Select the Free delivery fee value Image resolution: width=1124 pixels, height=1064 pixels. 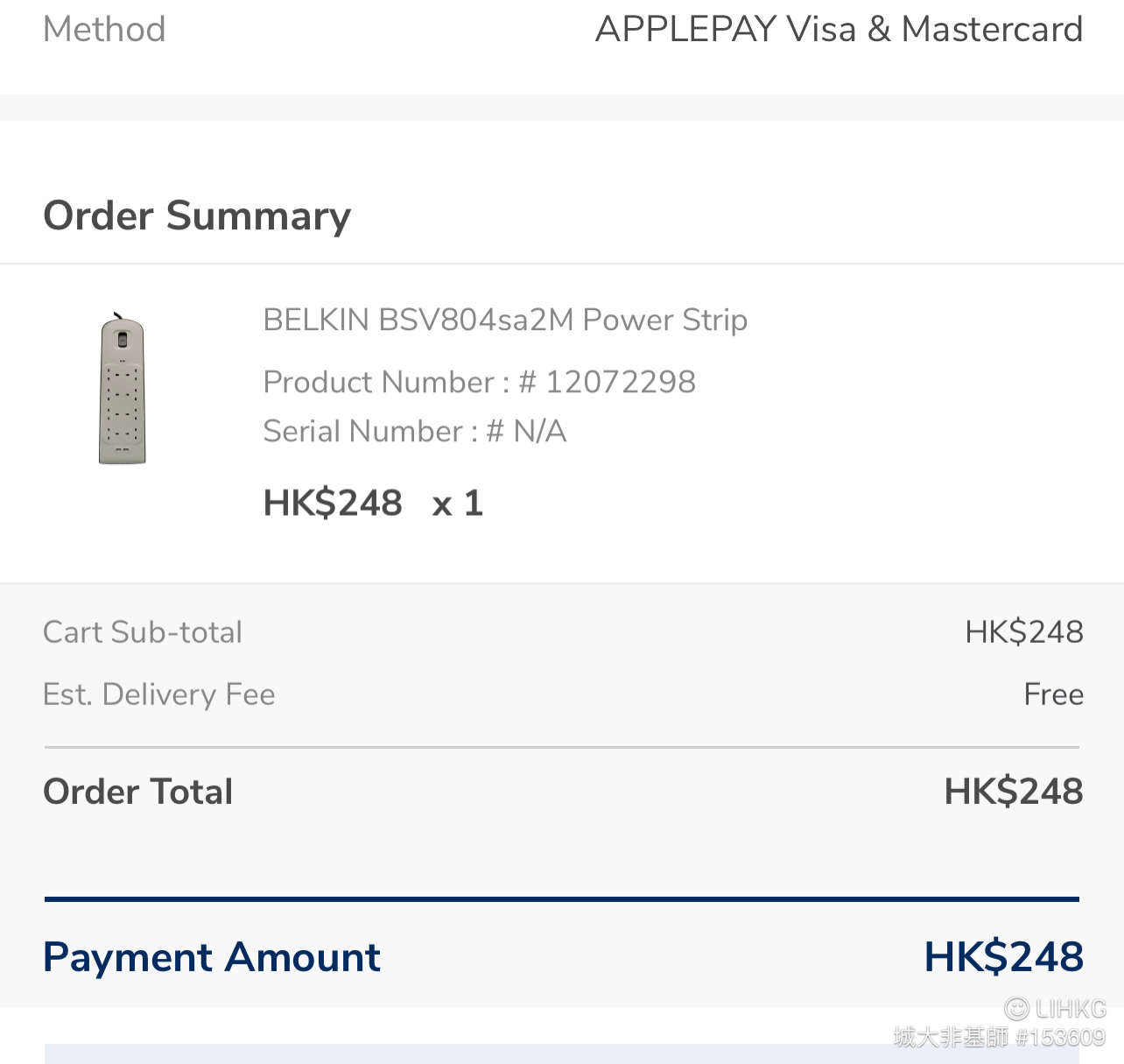tap(1054, 694)
